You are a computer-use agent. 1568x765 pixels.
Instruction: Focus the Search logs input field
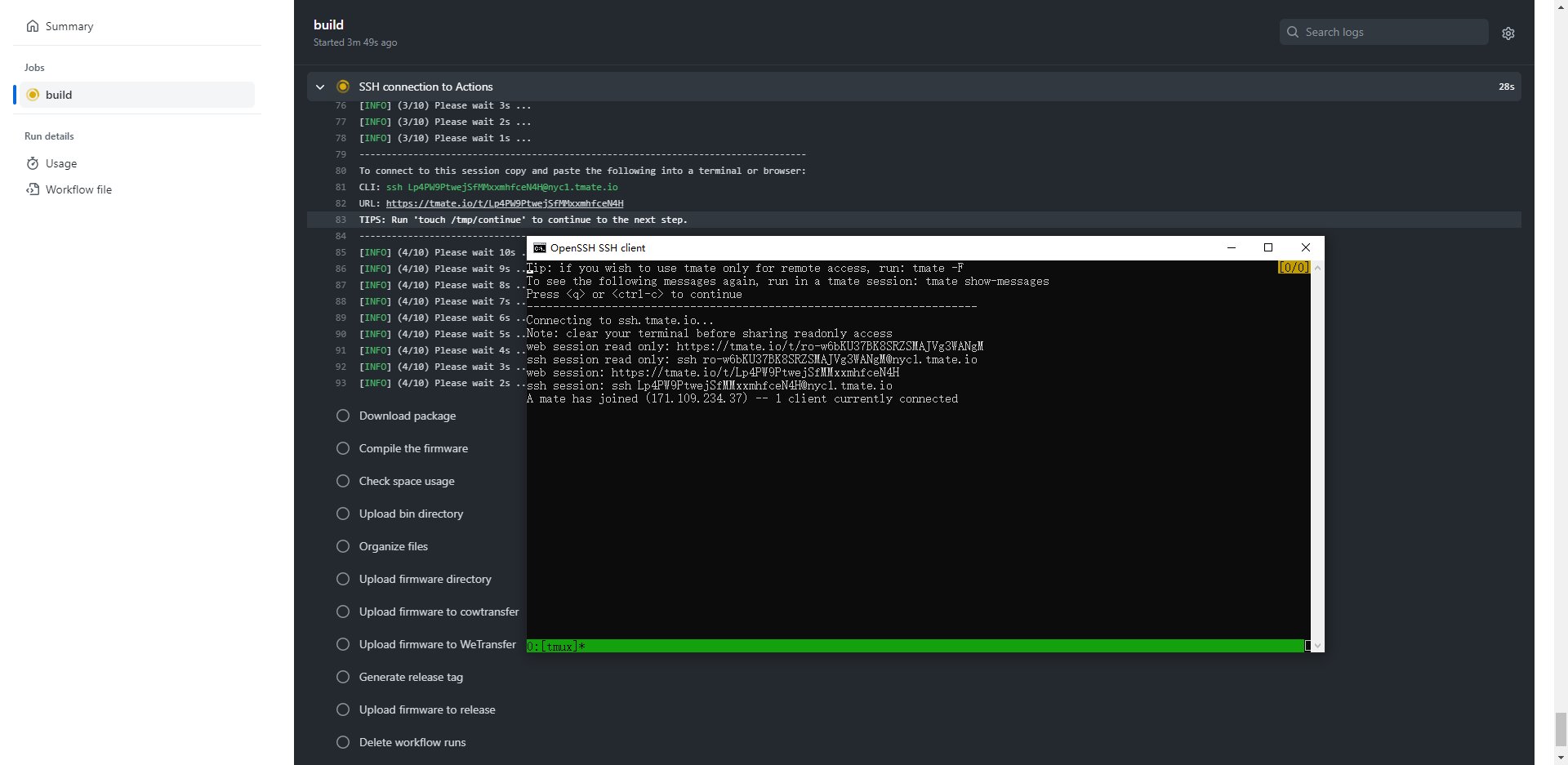point(1384,32)
